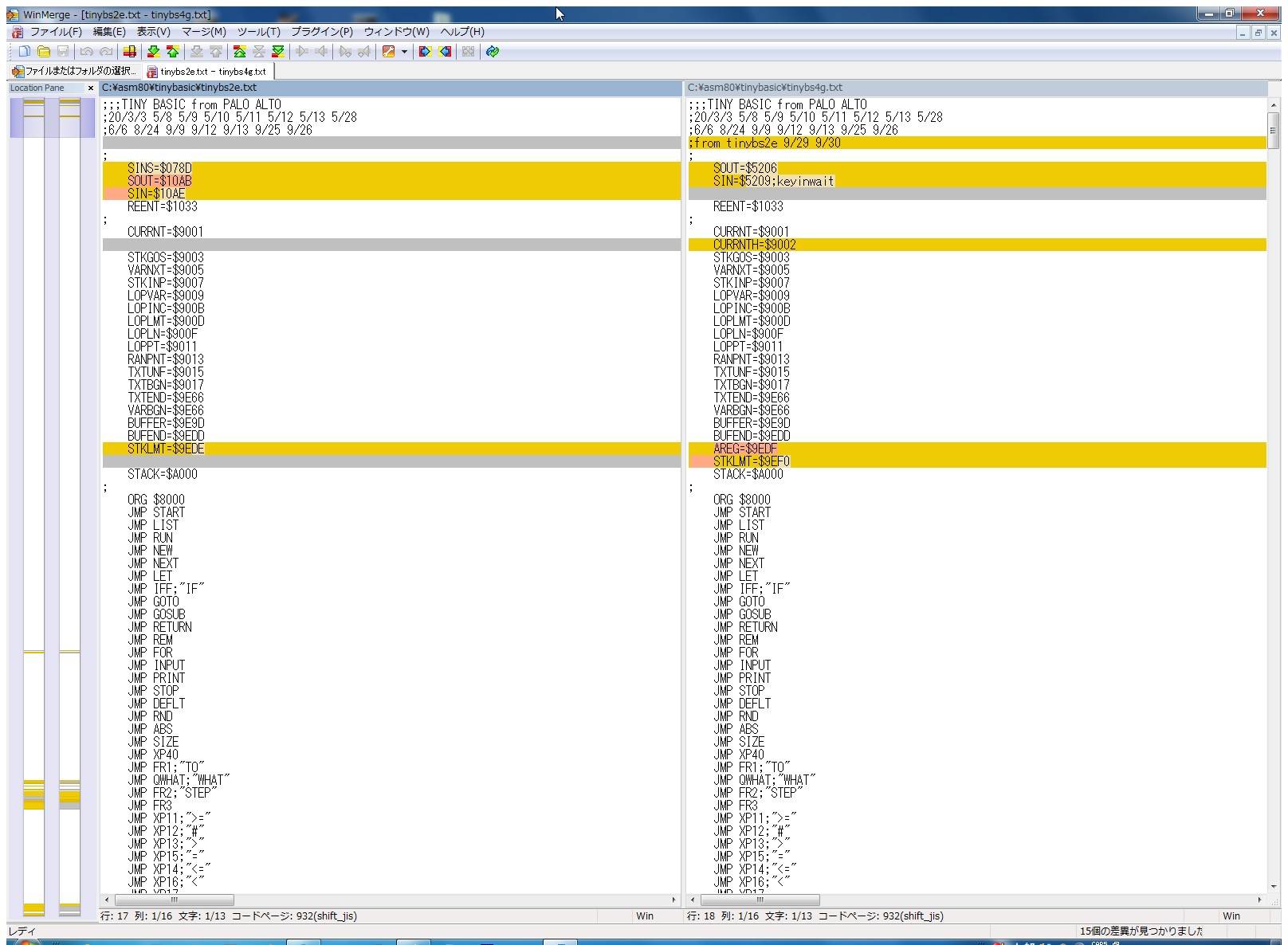Close the Location Pane
The height and width of the screenshot is (945, 1288).
tap(90, 88)
